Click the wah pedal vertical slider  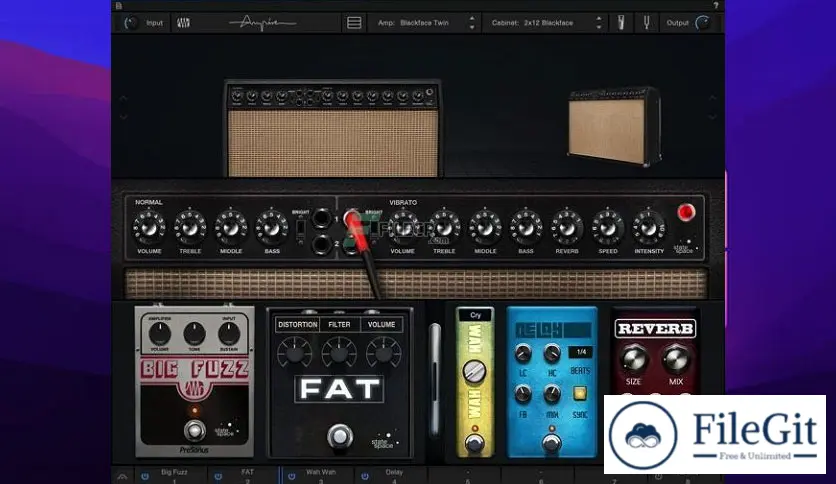tap(435, 380)
